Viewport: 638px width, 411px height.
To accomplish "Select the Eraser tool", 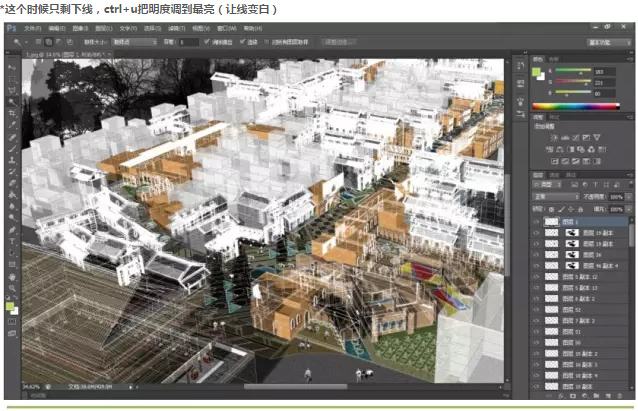I will [12, 183].
